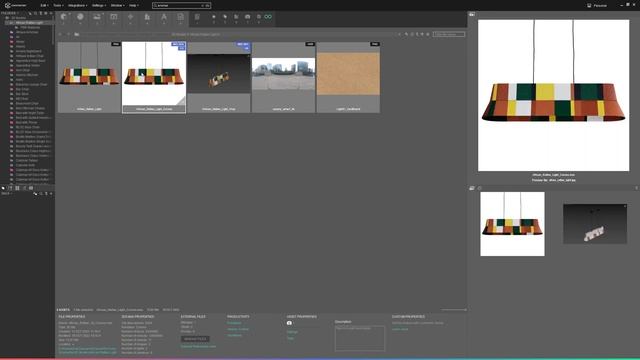Click the grid view icon at left panel bottom
This screenshot has width=640, height=360.
pyautogui.click(x=17, y=188)
